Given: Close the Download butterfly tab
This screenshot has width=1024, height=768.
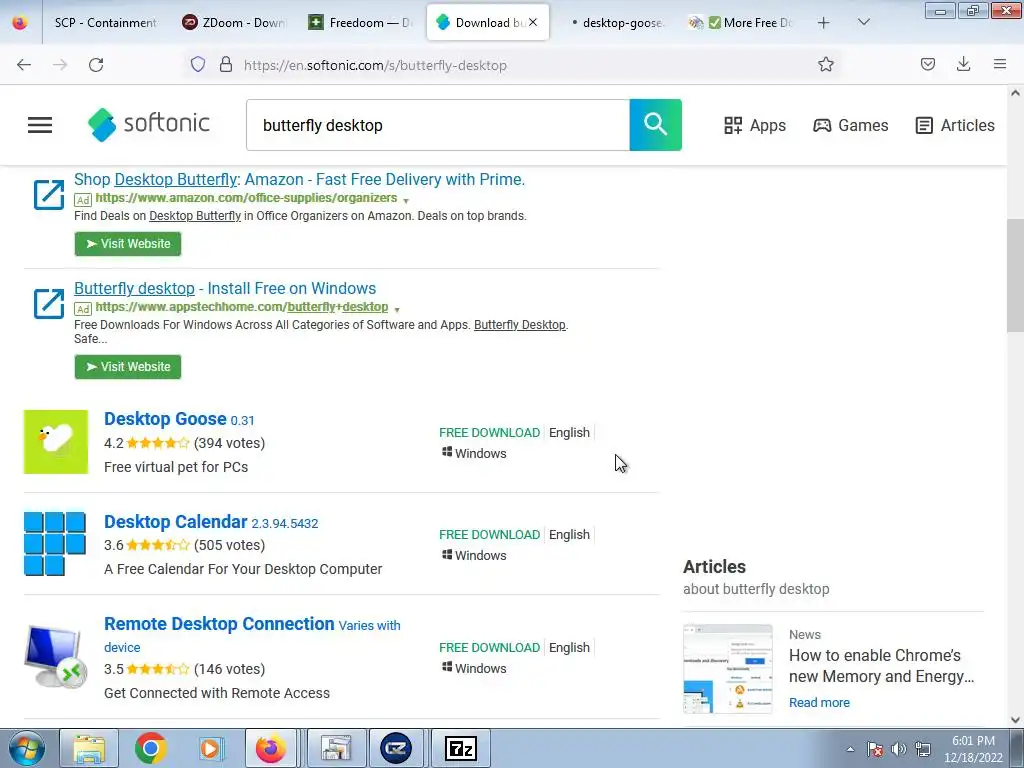Looking at the screenshot, I should click(533, 22).
